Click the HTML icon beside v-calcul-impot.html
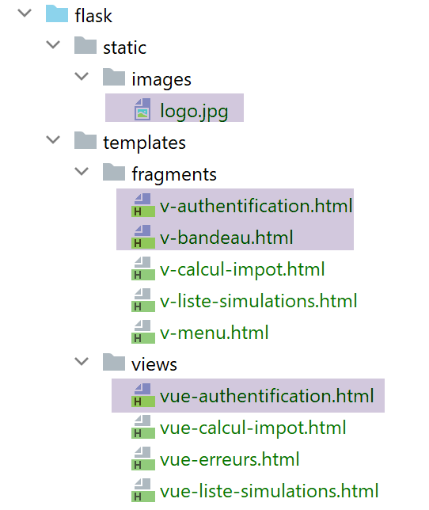The width and height of the screenshot is (429, 510). click(x=143, y=268)
